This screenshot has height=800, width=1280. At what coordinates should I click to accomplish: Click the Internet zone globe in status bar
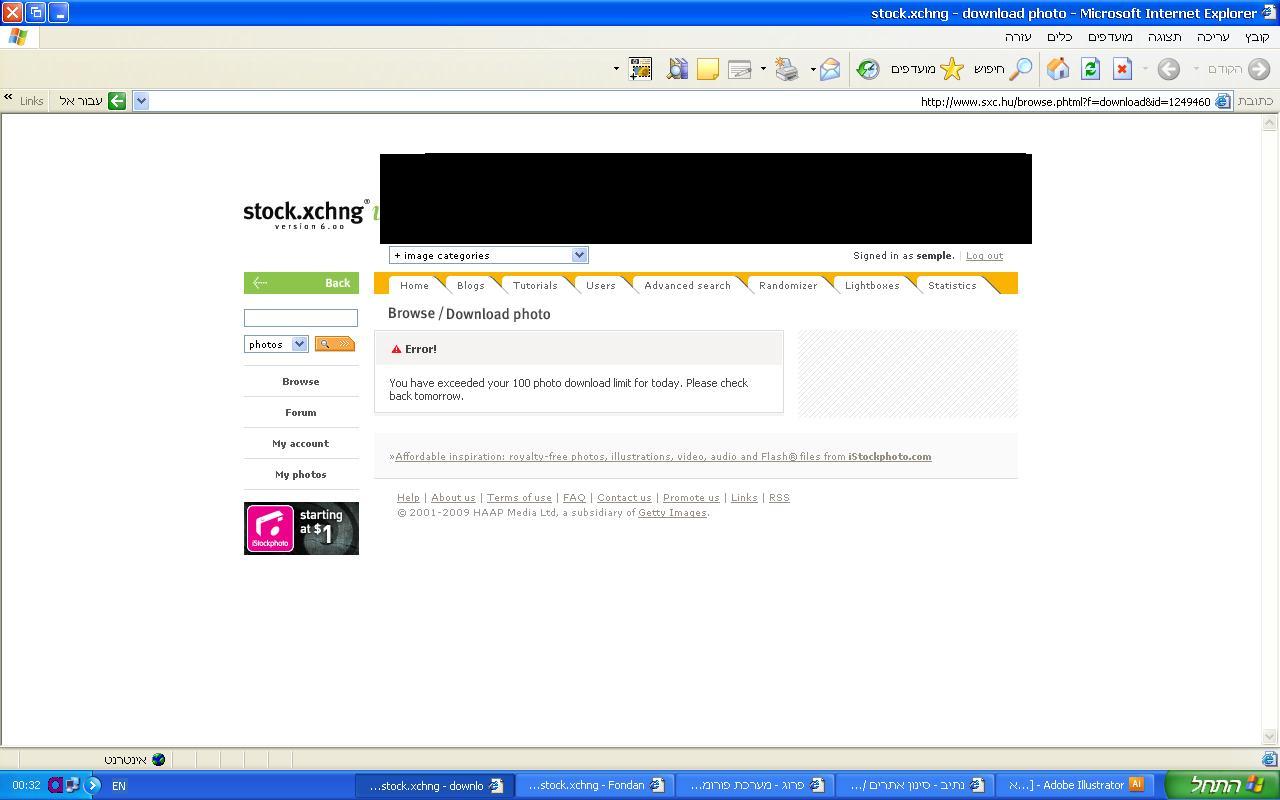(158, 759)
